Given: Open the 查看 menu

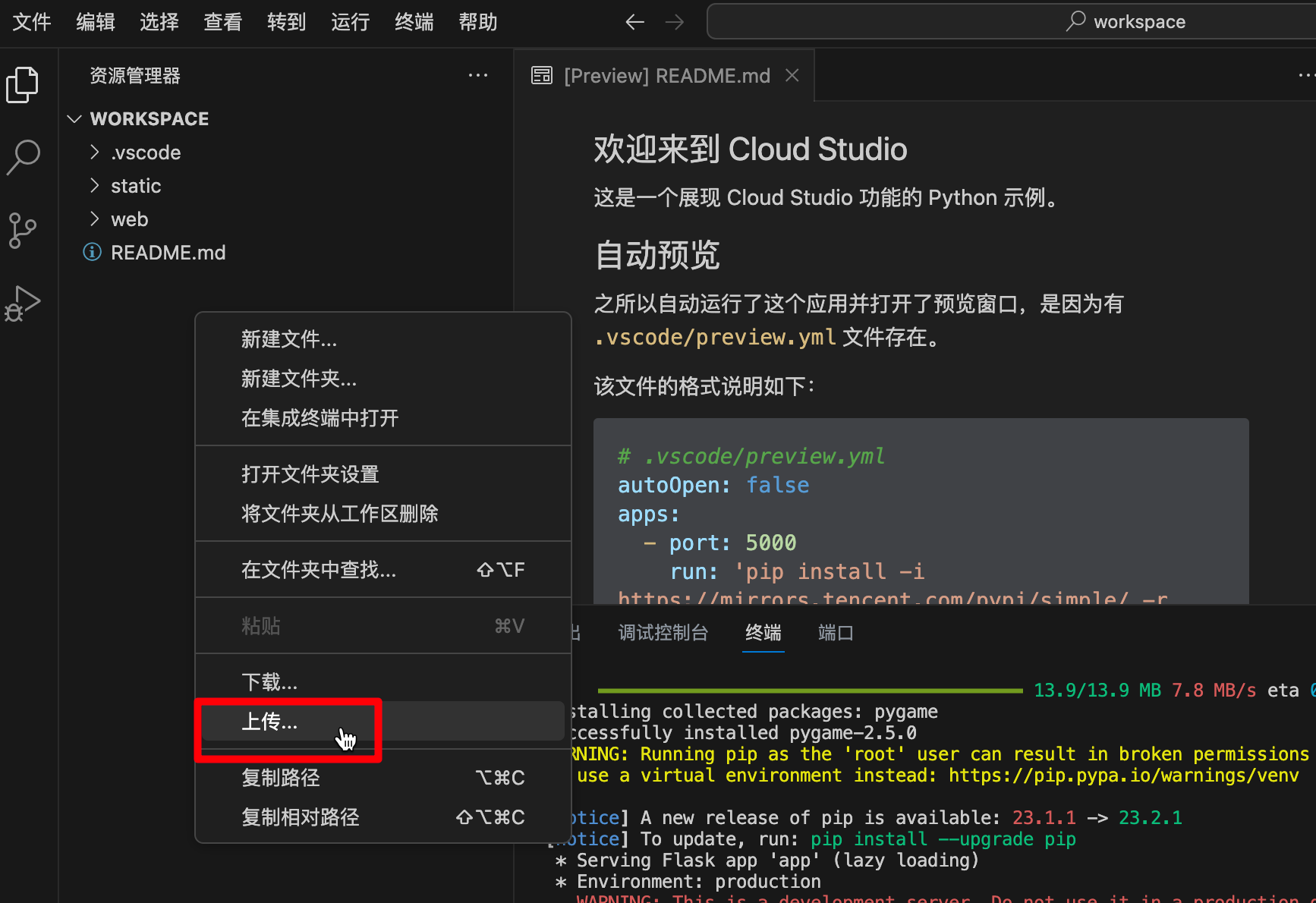Looking at the screenshot, I should tap(223, 22).
